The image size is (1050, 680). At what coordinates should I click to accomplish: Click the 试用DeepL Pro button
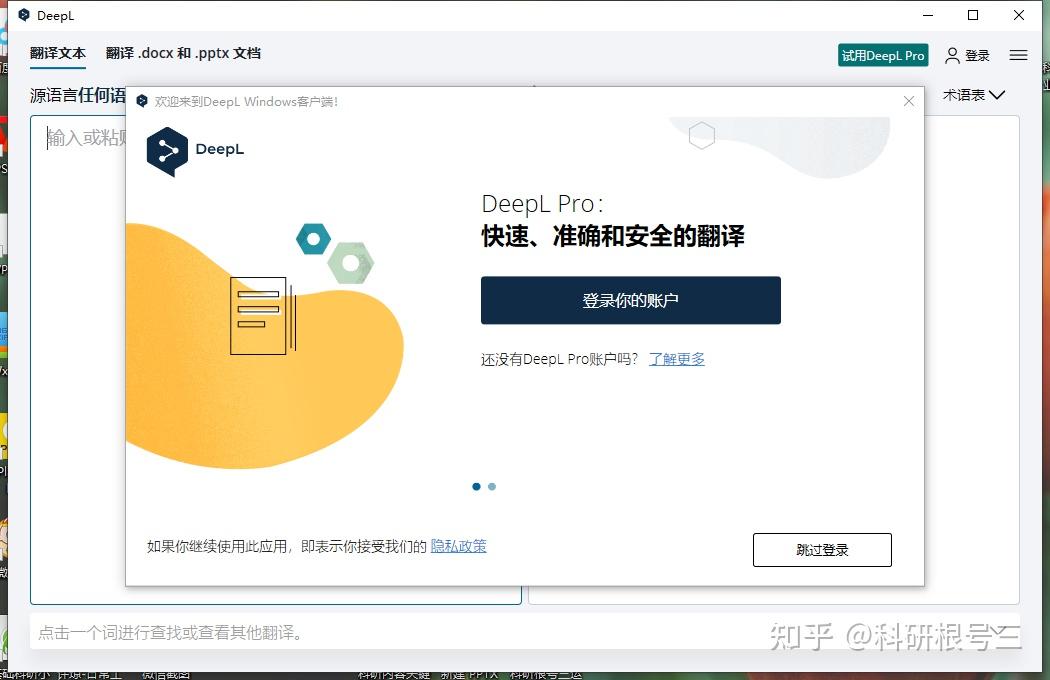coord(882,55)
